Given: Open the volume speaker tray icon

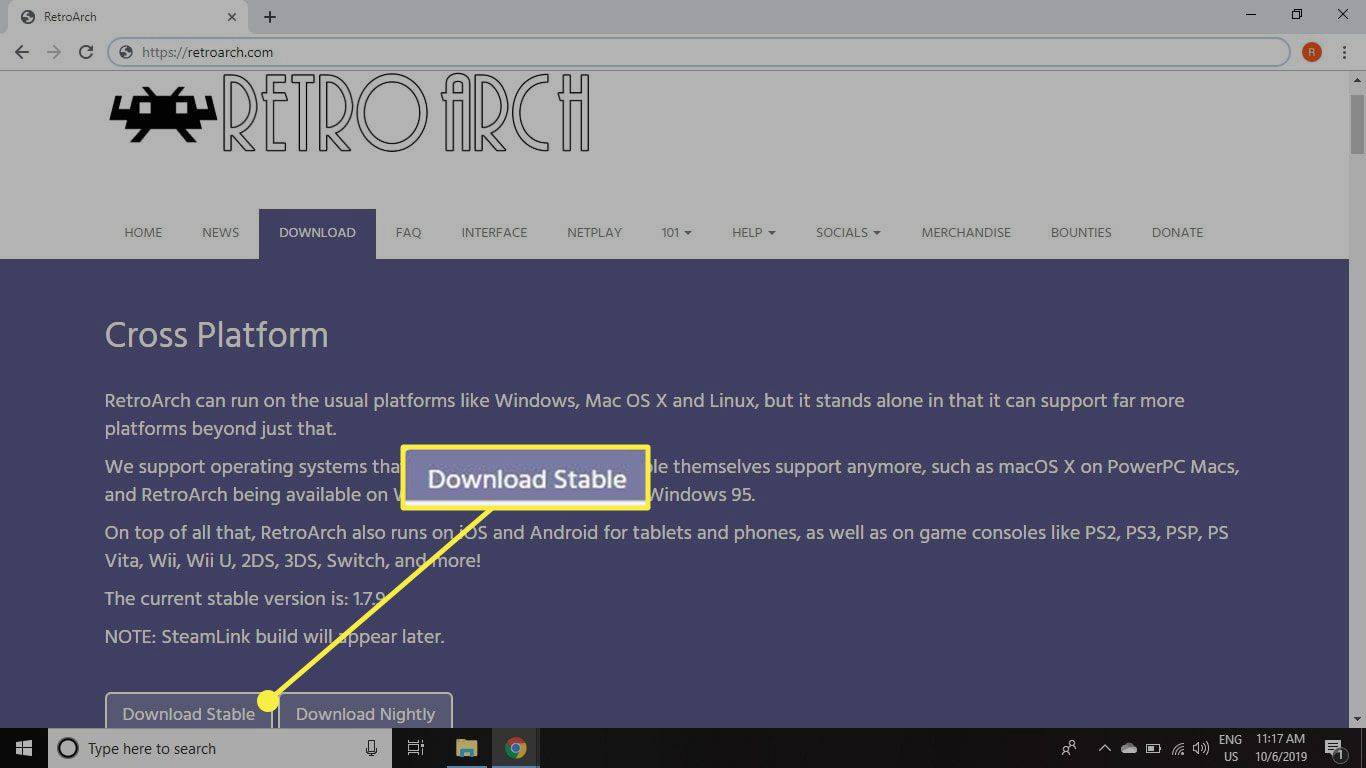Looking at the screenshot, I should click(1200, 748).
